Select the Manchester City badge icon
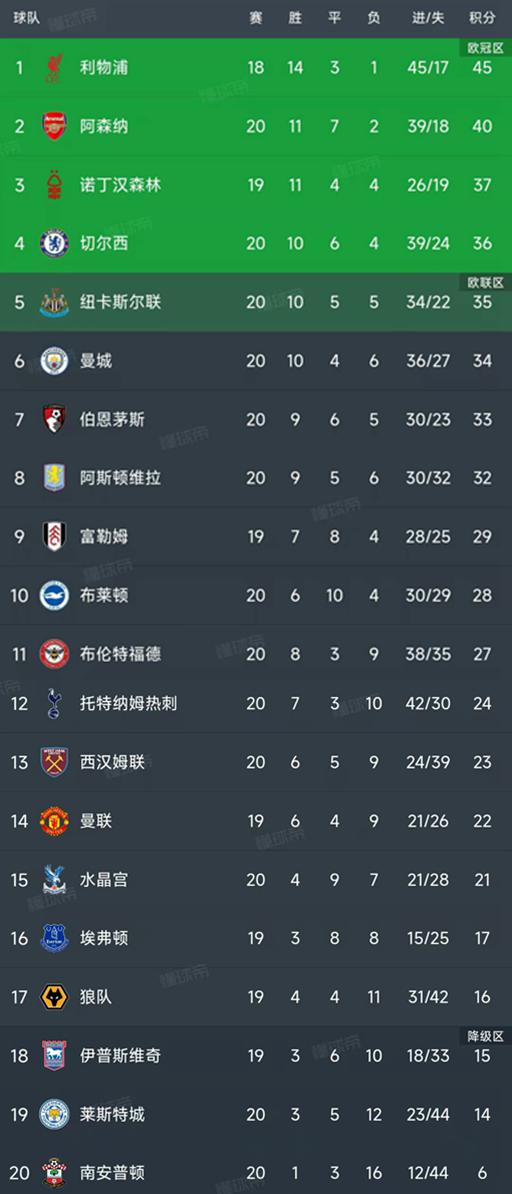Screen dimensions: 512x1194 click(x=54, y=360)
